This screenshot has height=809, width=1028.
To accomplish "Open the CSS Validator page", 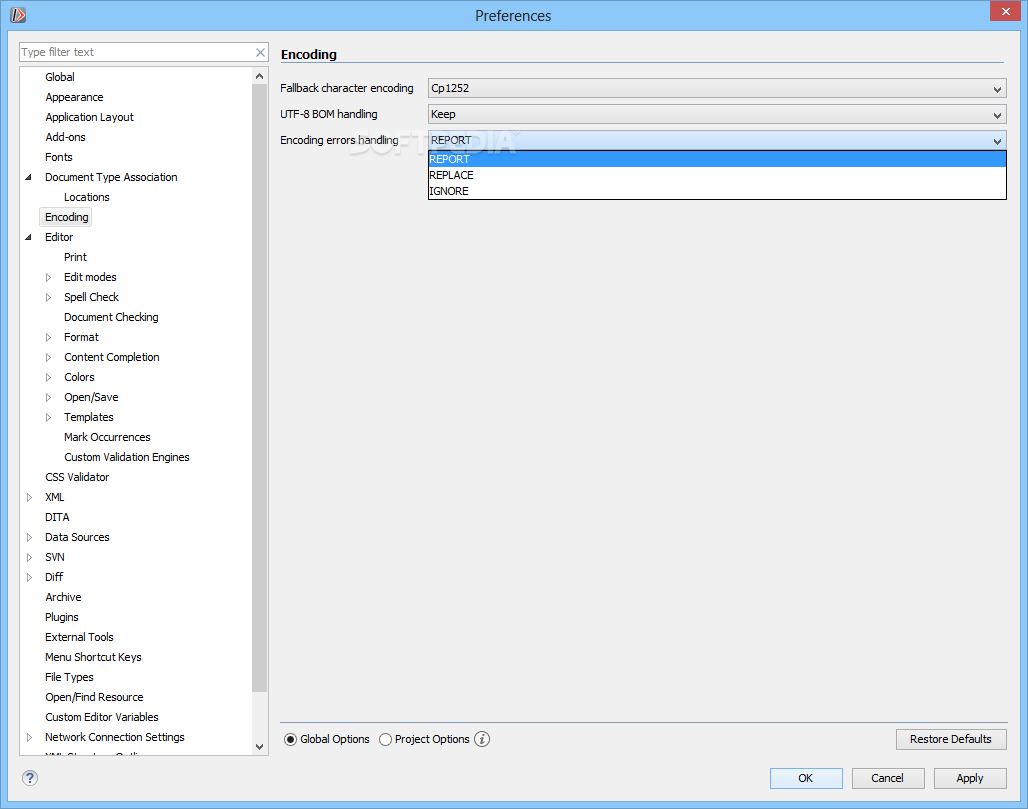I will click(77, 477).
